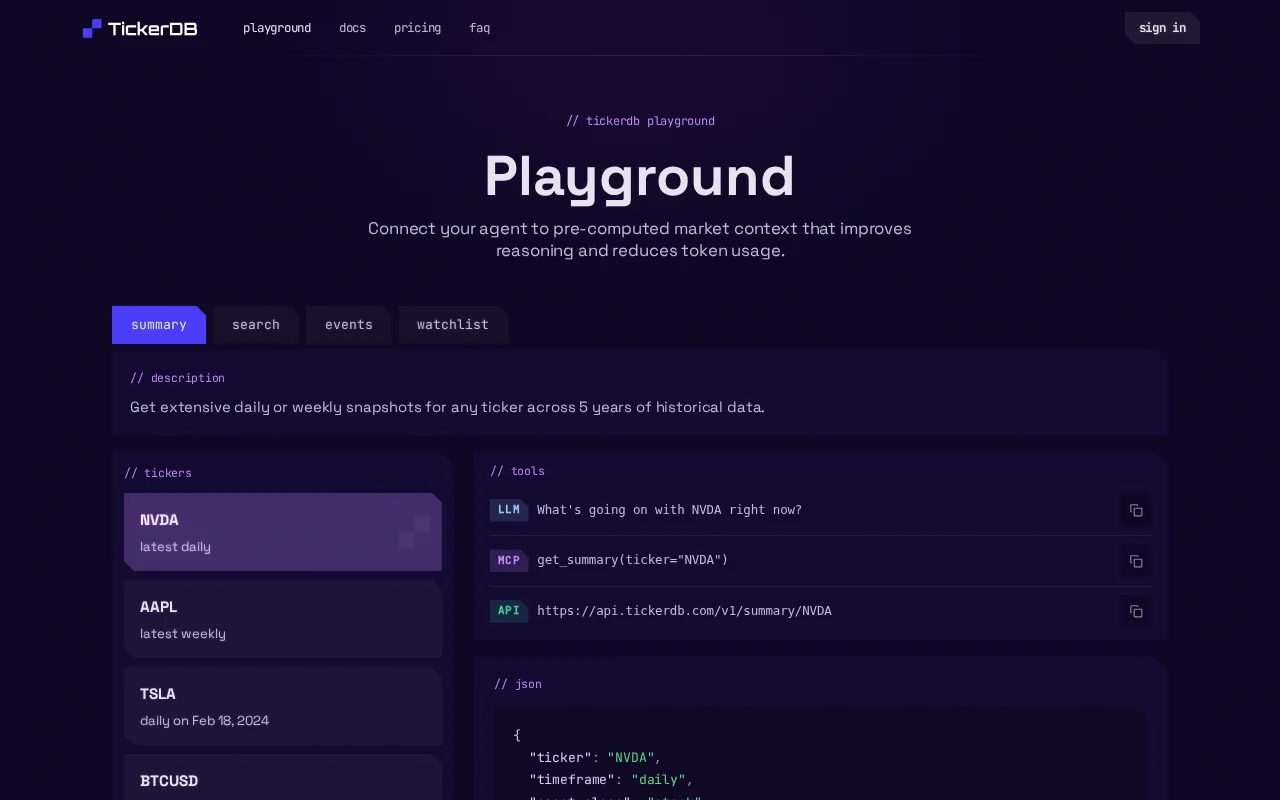
Task: Click the sign in button
Action: click(1162, 28)
